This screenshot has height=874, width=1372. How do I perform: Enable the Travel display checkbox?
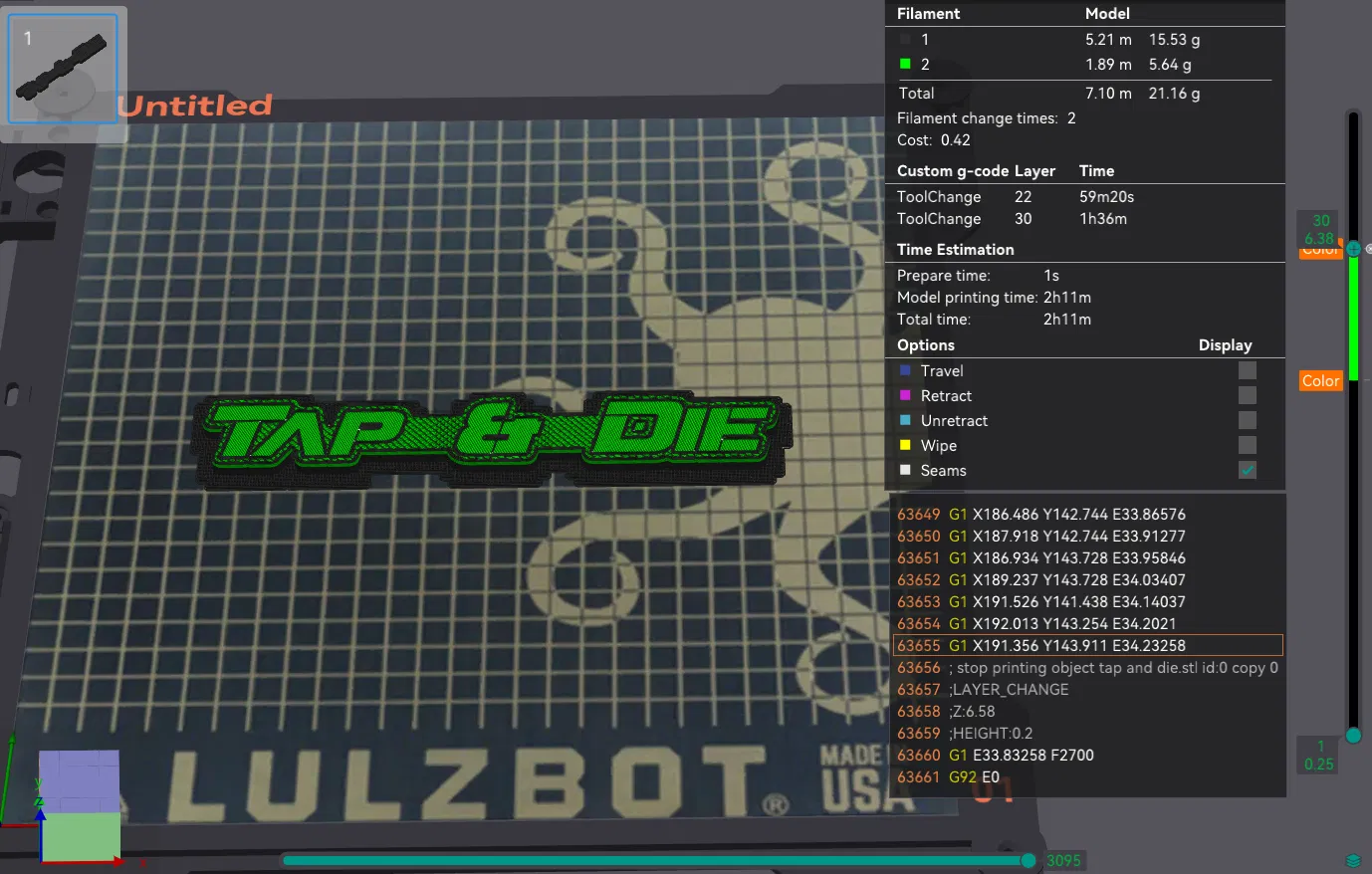(1247, 370)
